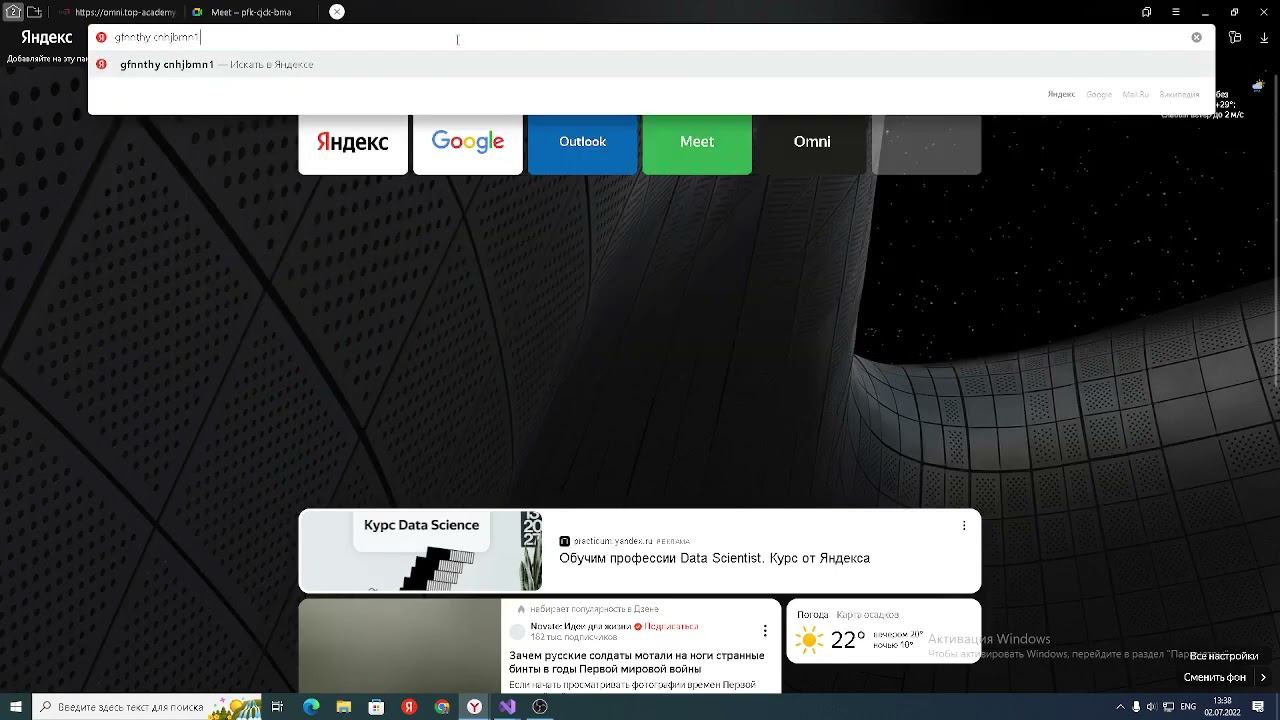Open the Яндекс tile

(x=353, y=142)
